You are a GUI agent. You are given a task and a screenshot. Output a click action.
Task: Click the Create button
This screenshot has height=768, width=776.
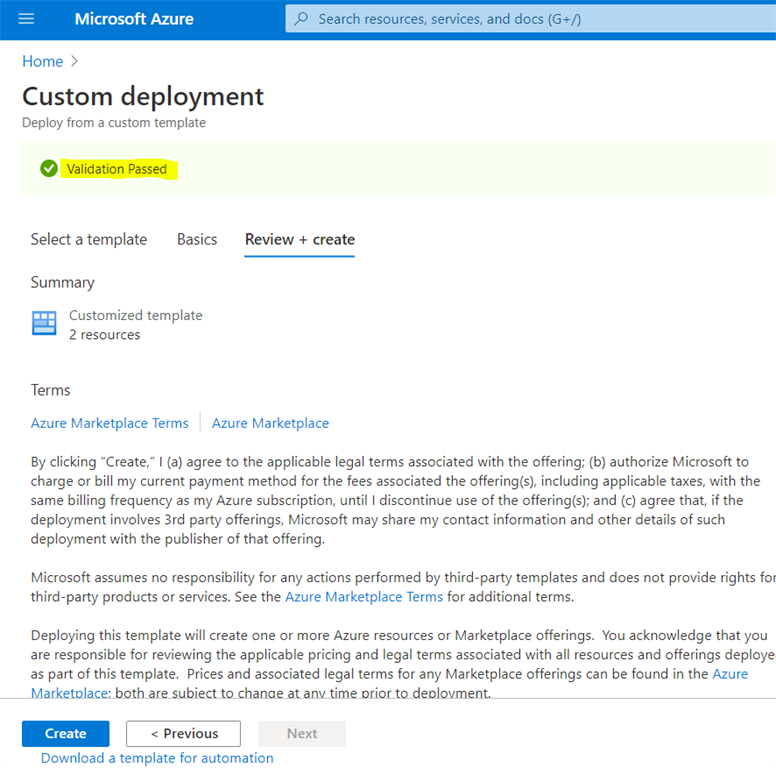click(65, 733)
